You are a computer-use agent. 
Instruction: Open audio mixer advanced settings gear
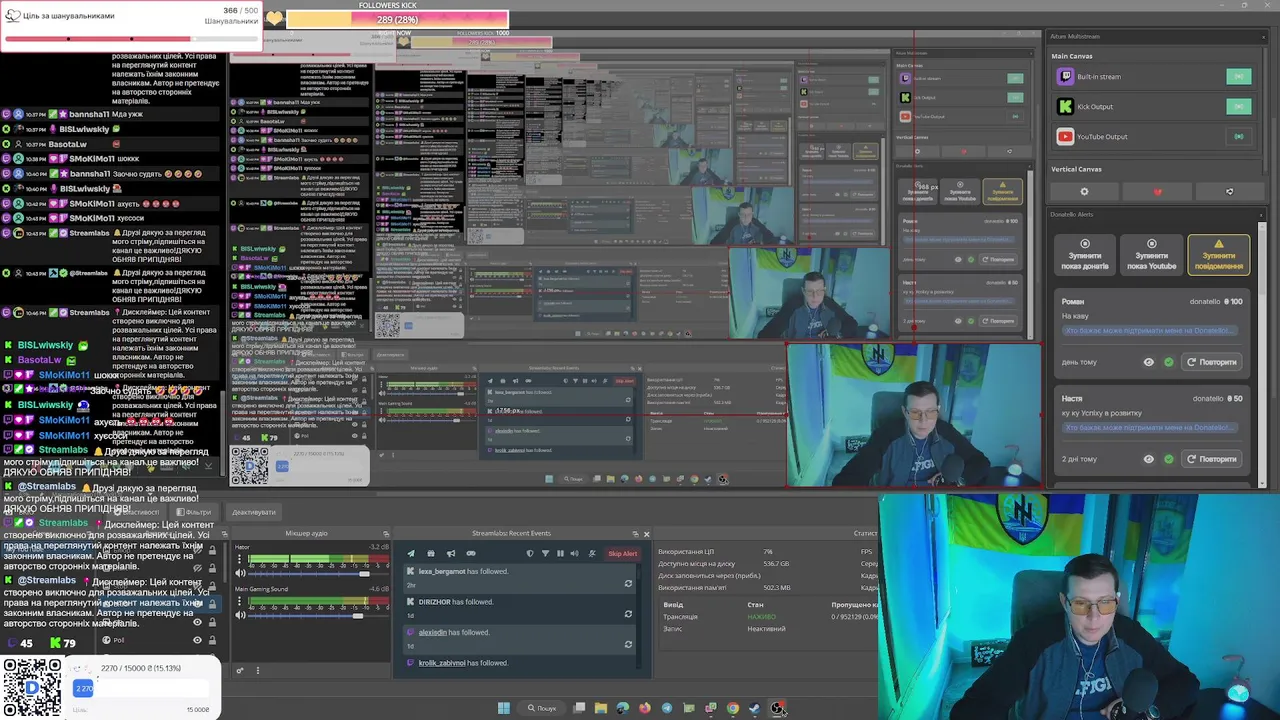click(x=239, y=670)
